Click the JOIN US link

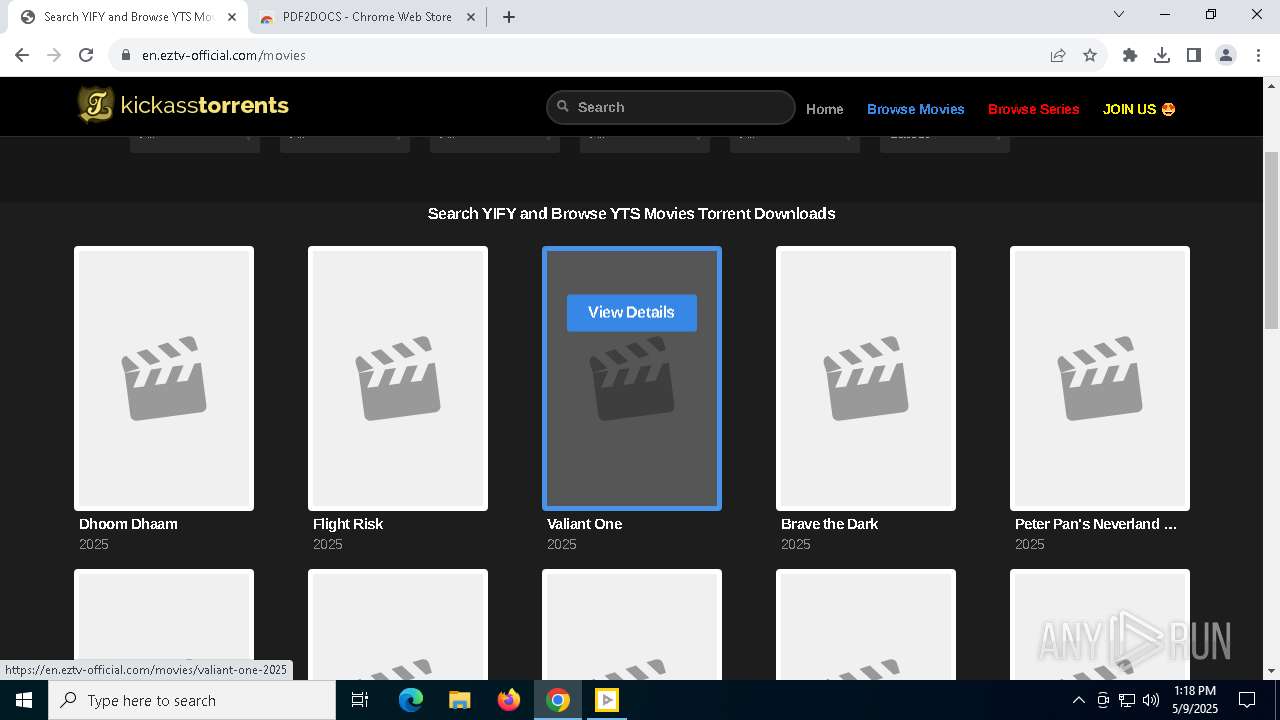(x=1139, y=109)
